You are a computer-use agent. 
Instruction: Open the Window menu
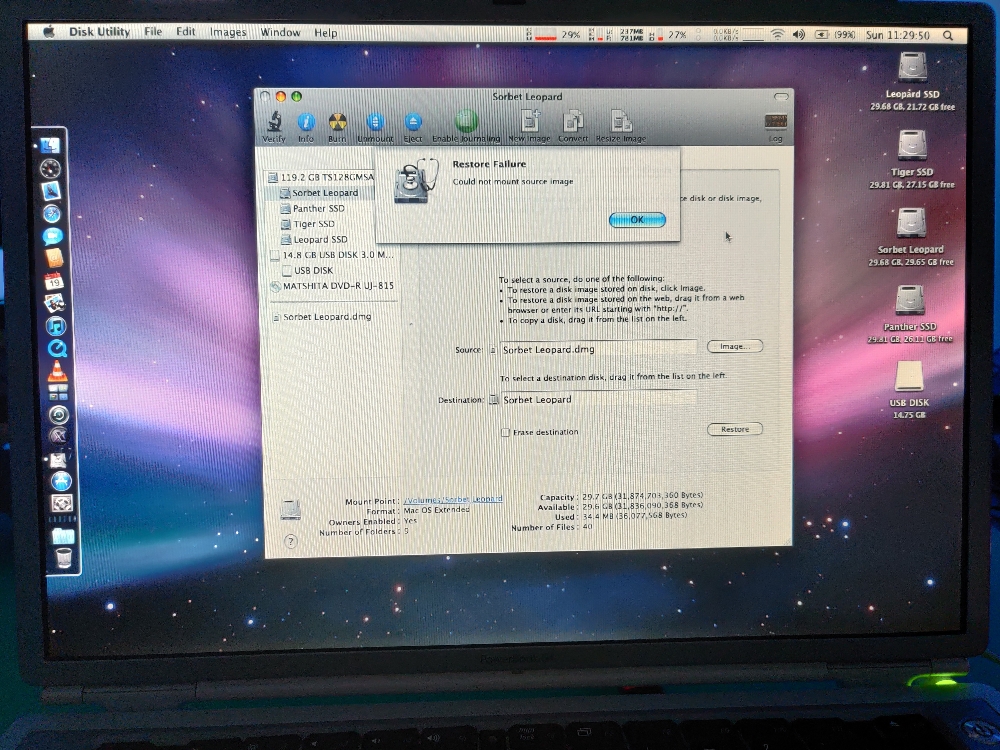point(280,32)
